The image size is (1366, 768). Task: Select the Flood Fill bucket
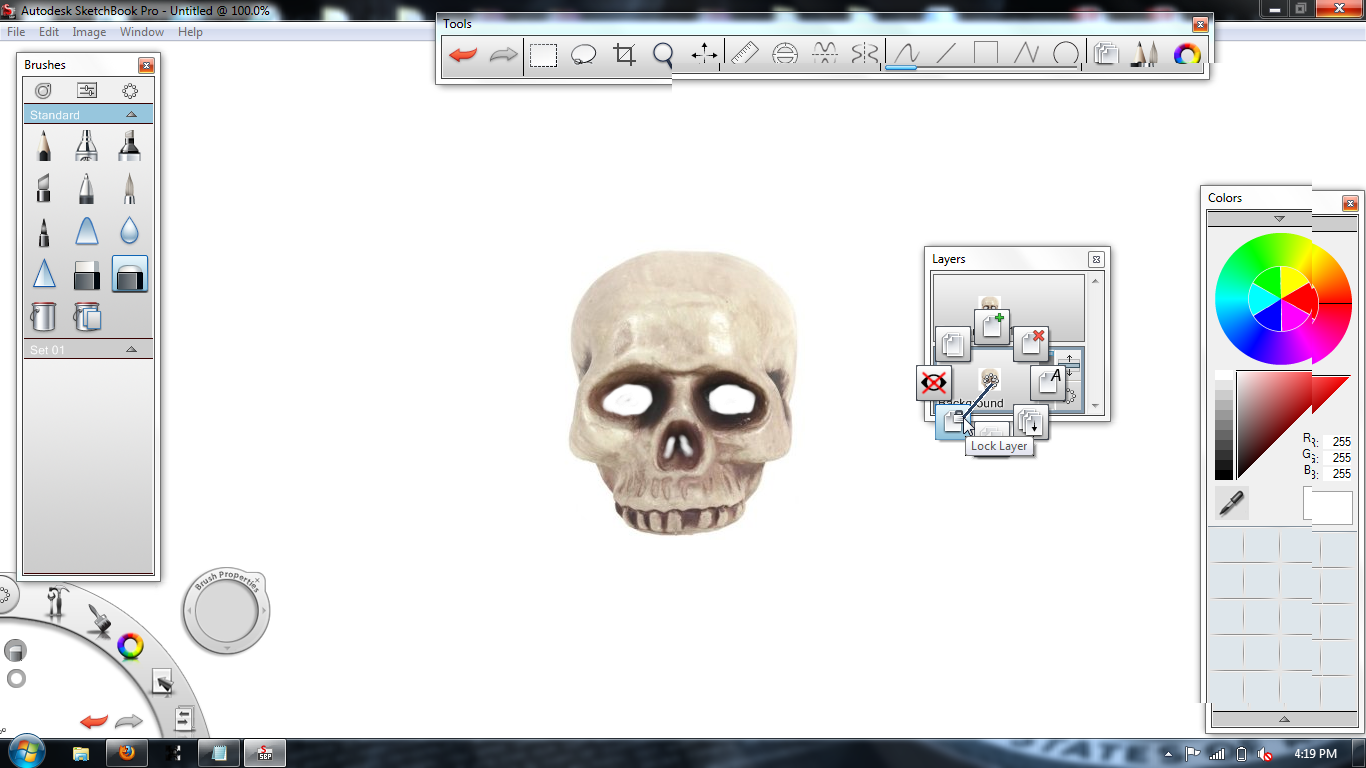pyautogui.click(x=43, y=317)
